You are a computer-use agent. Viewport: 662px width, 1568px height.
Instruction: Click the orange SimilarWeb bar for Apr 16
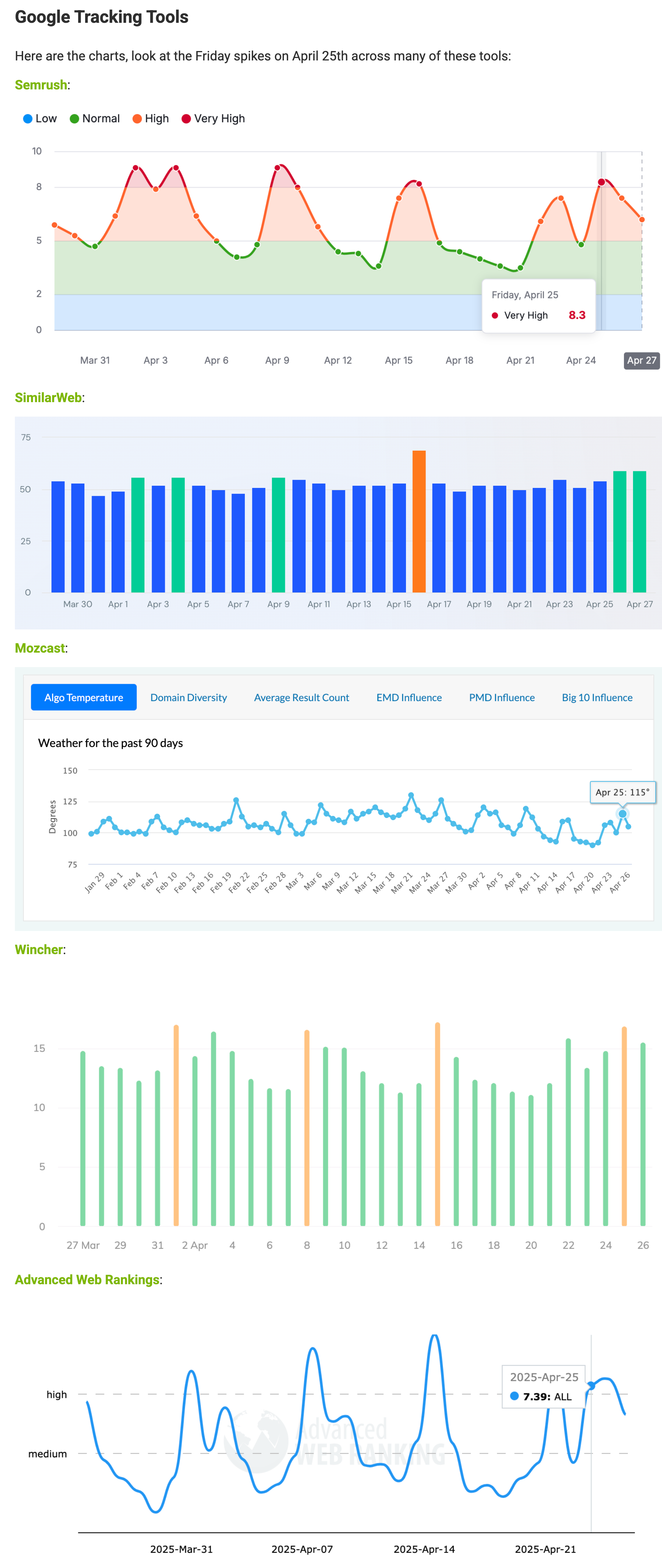pos(419,522)
